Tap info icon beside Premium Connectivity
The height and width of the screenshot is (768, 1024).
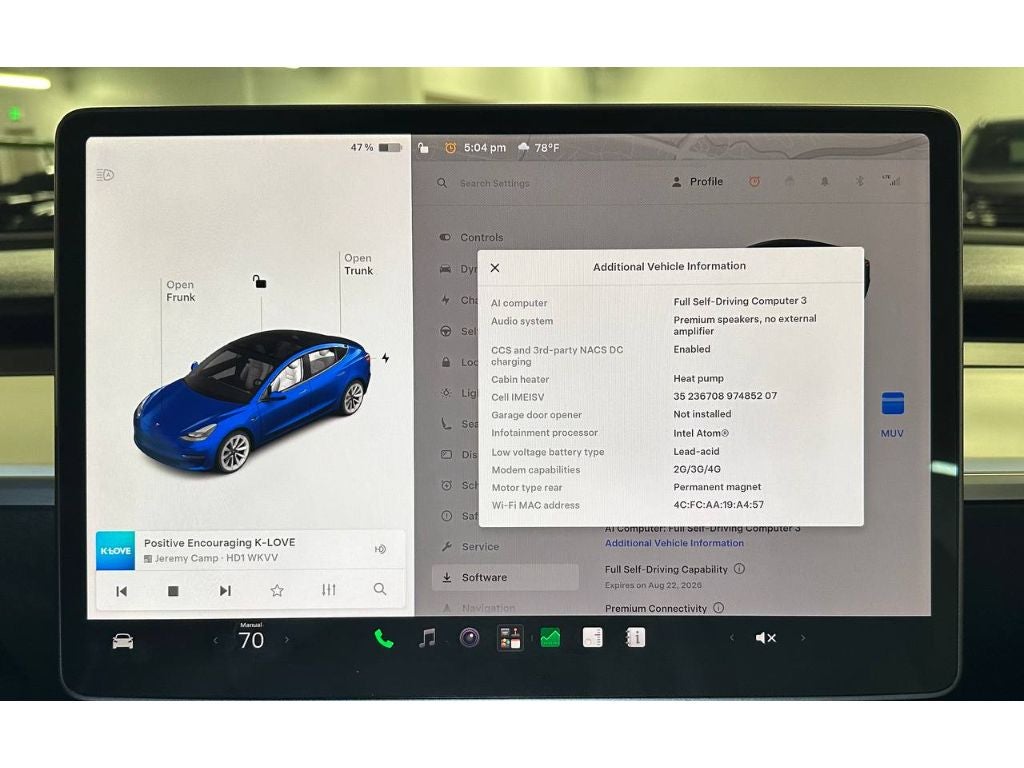[718, 608]
